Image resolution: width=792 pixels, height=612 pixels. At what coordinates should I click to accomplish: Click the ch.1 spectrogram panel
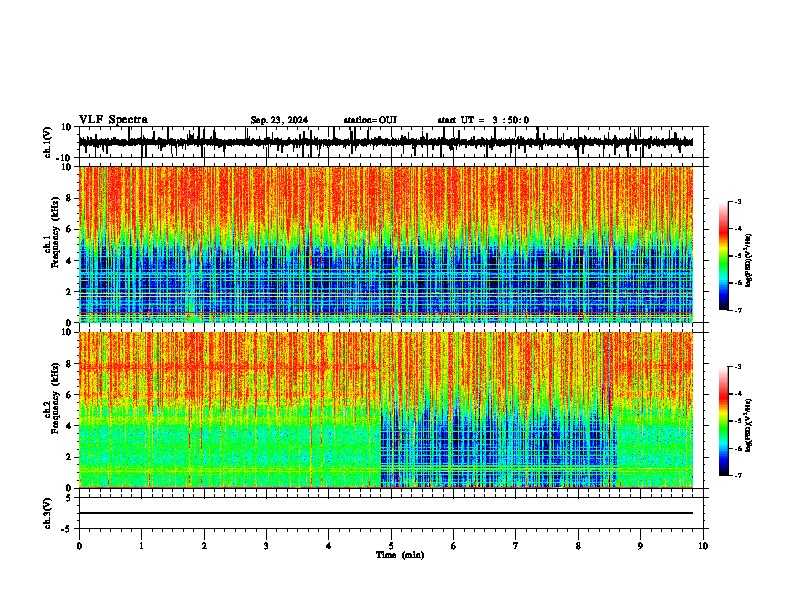(386, 244)
